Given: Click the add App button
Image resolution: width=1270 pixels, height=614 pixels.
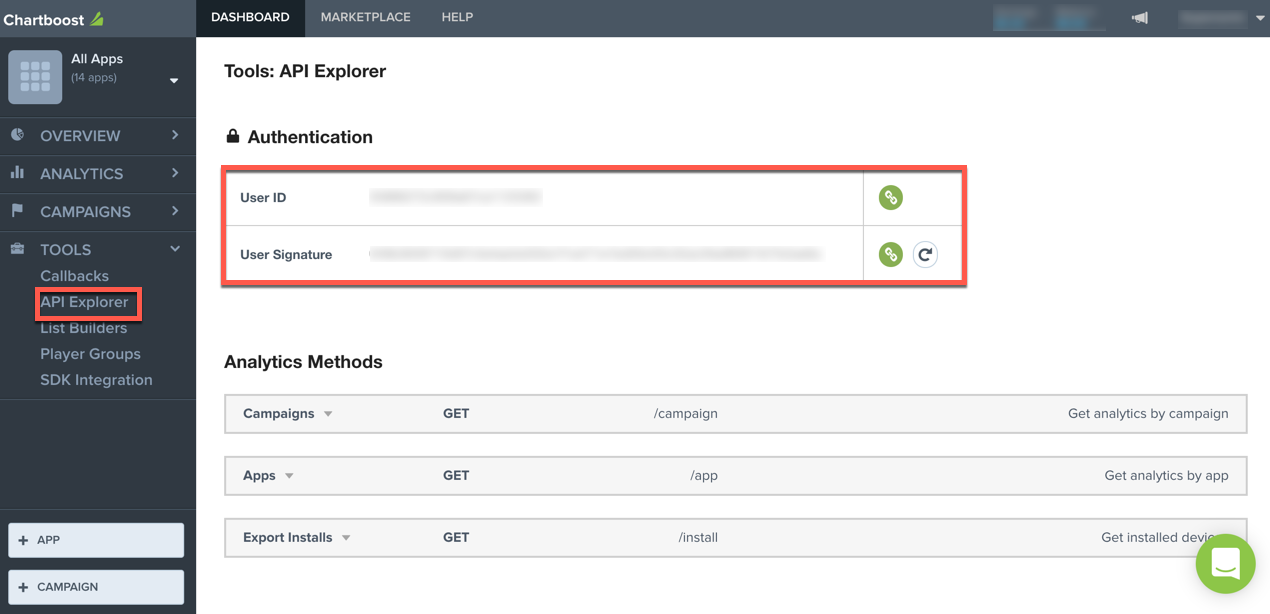Looking at the screenshot, I should (x=96, y=540).
